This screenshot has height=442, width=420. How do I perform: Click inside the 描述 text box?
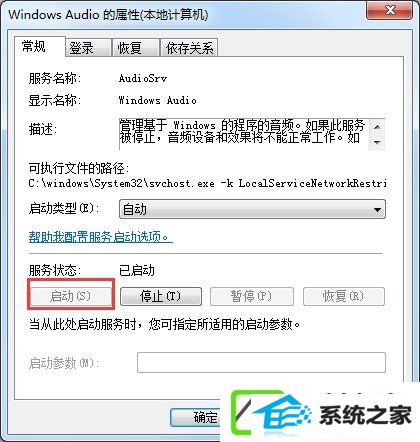coord(244,134)
